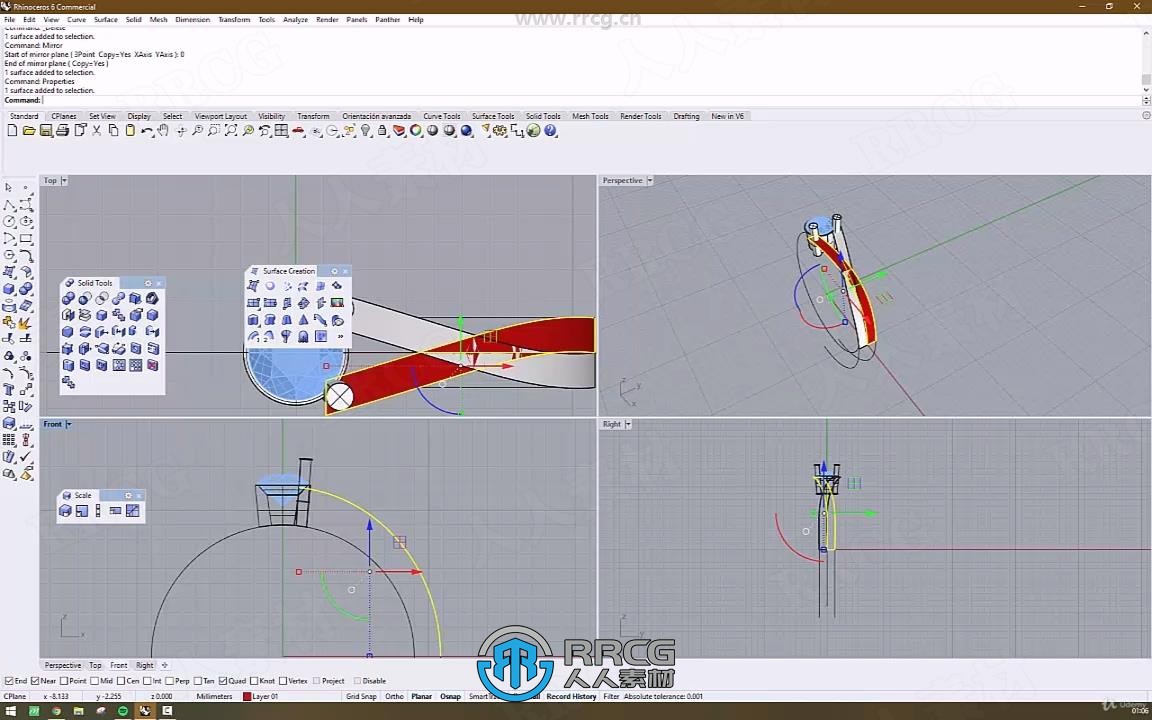This screenshot has height=720, width=1152.
Task: Enable the Knot osnap checkbox
Action: coord(254,681)
